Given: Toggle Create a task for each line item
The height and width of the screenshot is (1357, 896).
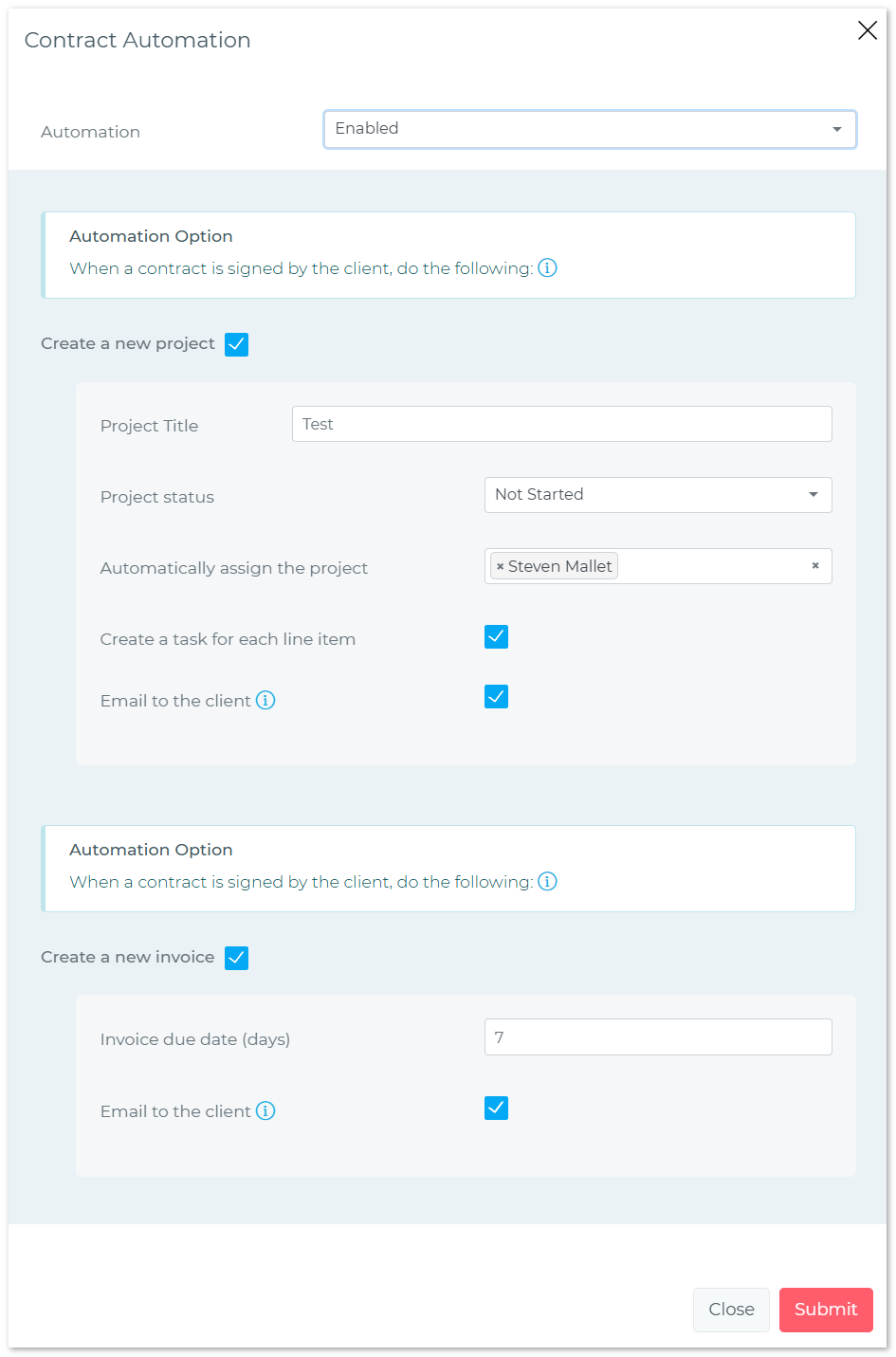Looking at the screenshot, I should pos(496,636).
